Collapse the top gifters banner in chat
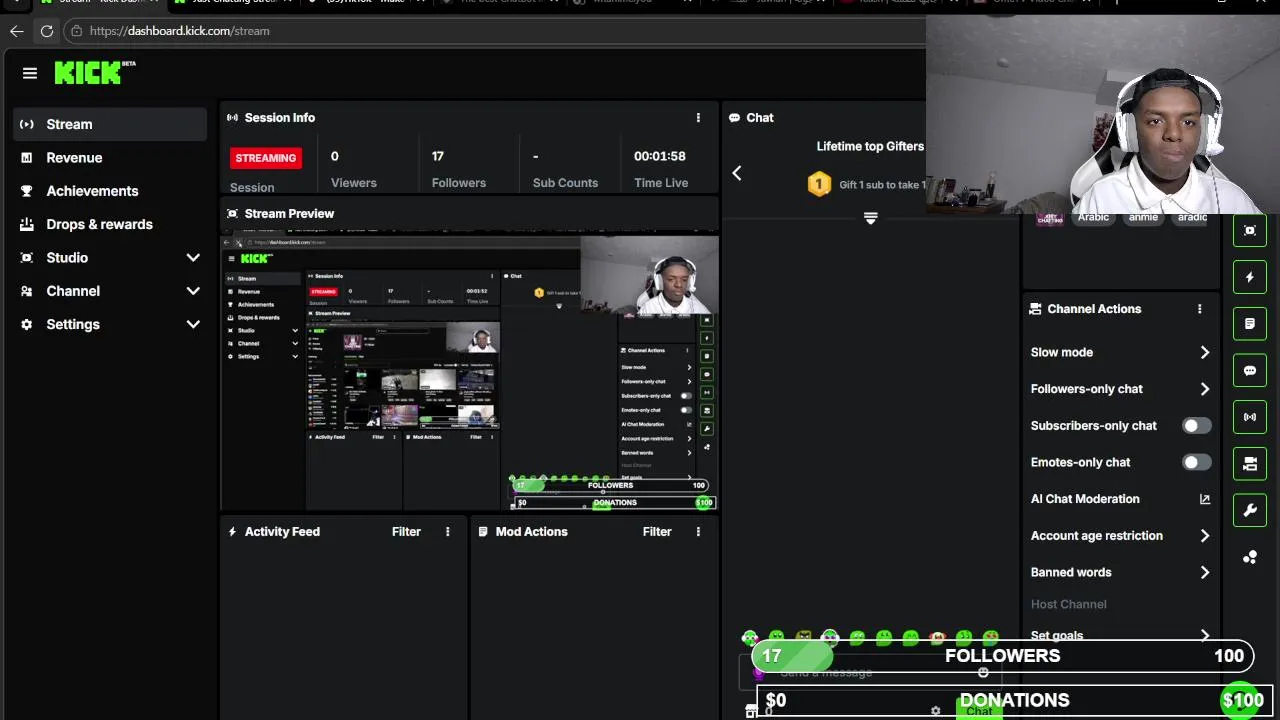This screenshot has height=720, width=1280. point(870,218)
